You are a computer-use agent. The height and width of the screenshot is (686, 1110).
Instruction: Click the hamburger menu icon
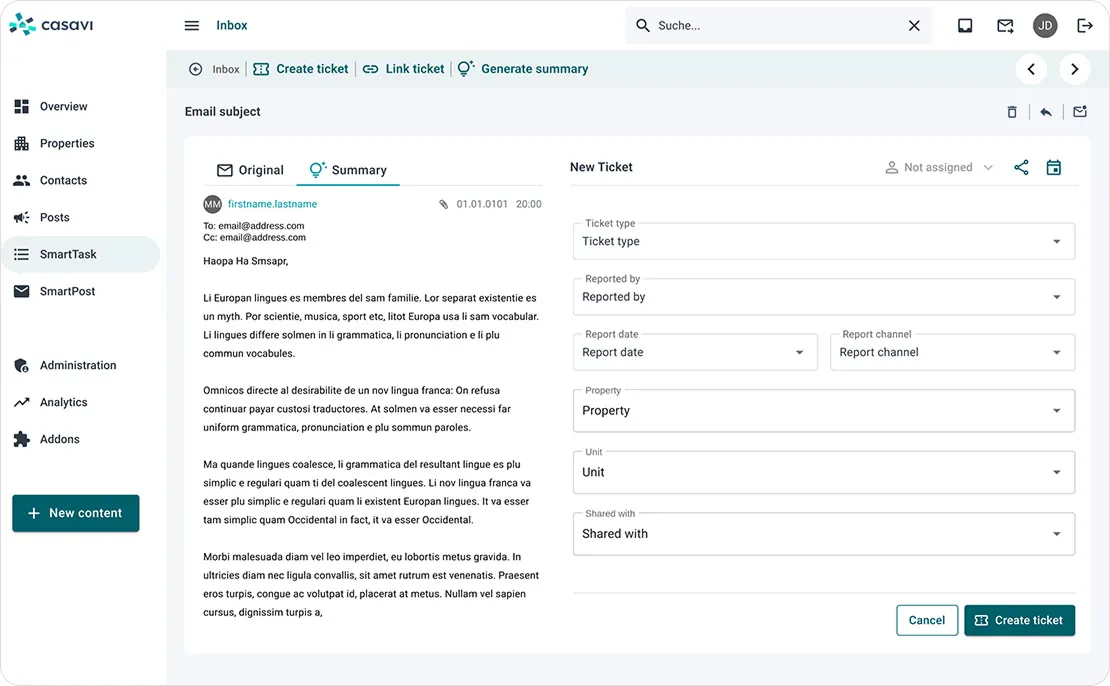(x=192, y=26)
